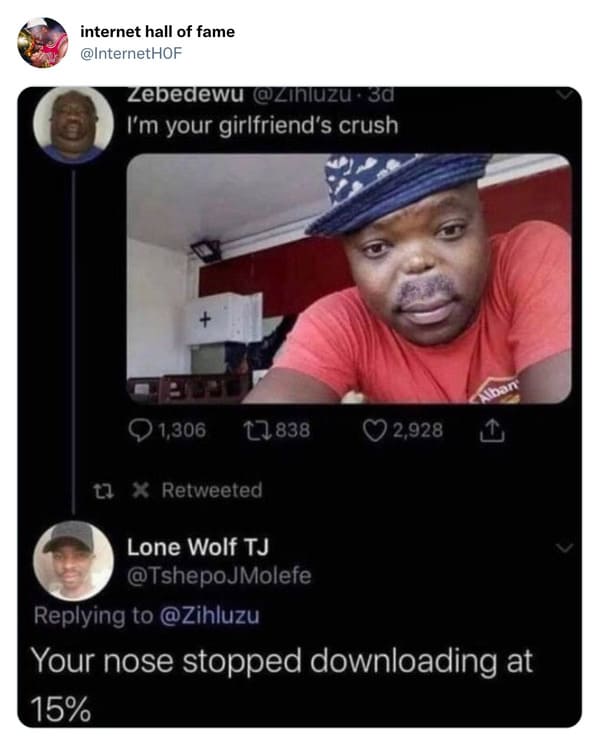
Task: Open the share upload arrow icon
Action: [x=491, y=431]
